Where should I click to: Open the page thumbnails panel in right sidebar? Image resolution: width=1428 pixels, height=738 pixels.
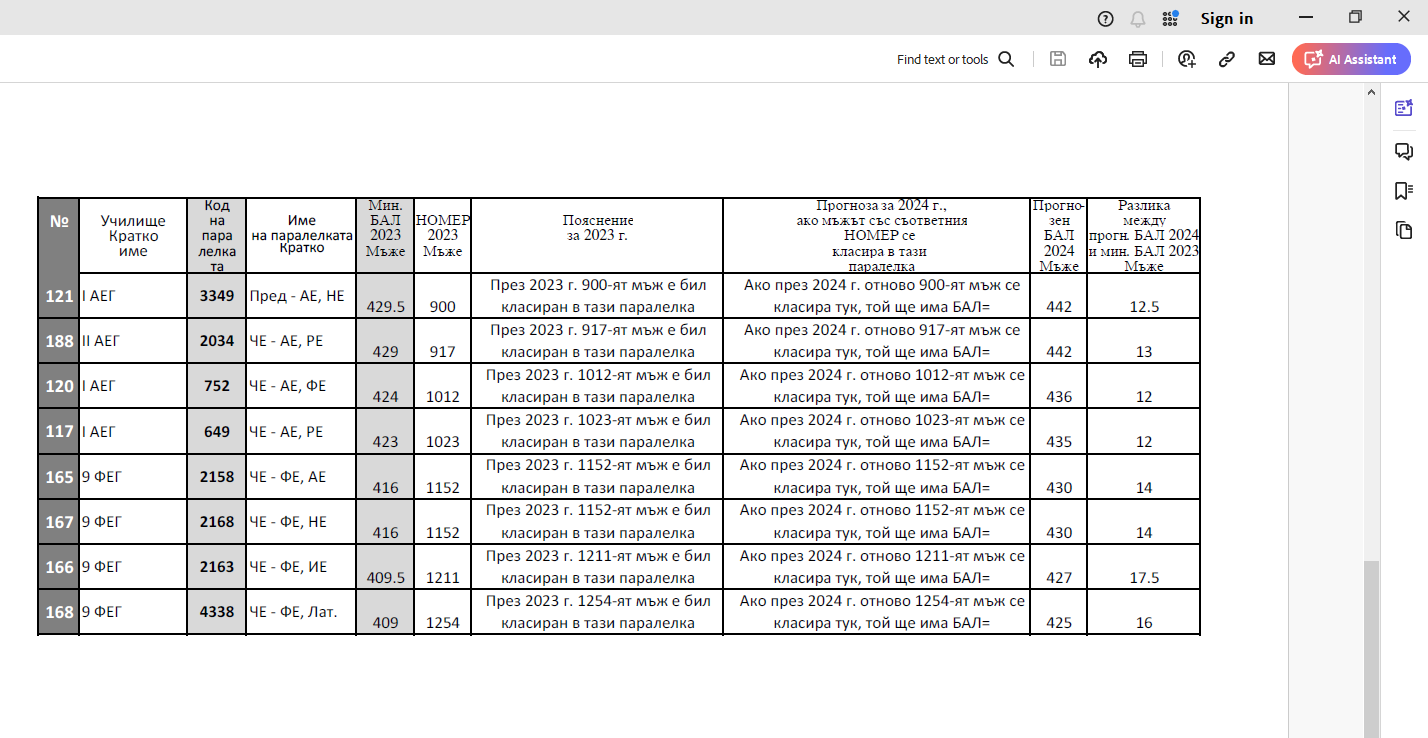point(1404,231)
